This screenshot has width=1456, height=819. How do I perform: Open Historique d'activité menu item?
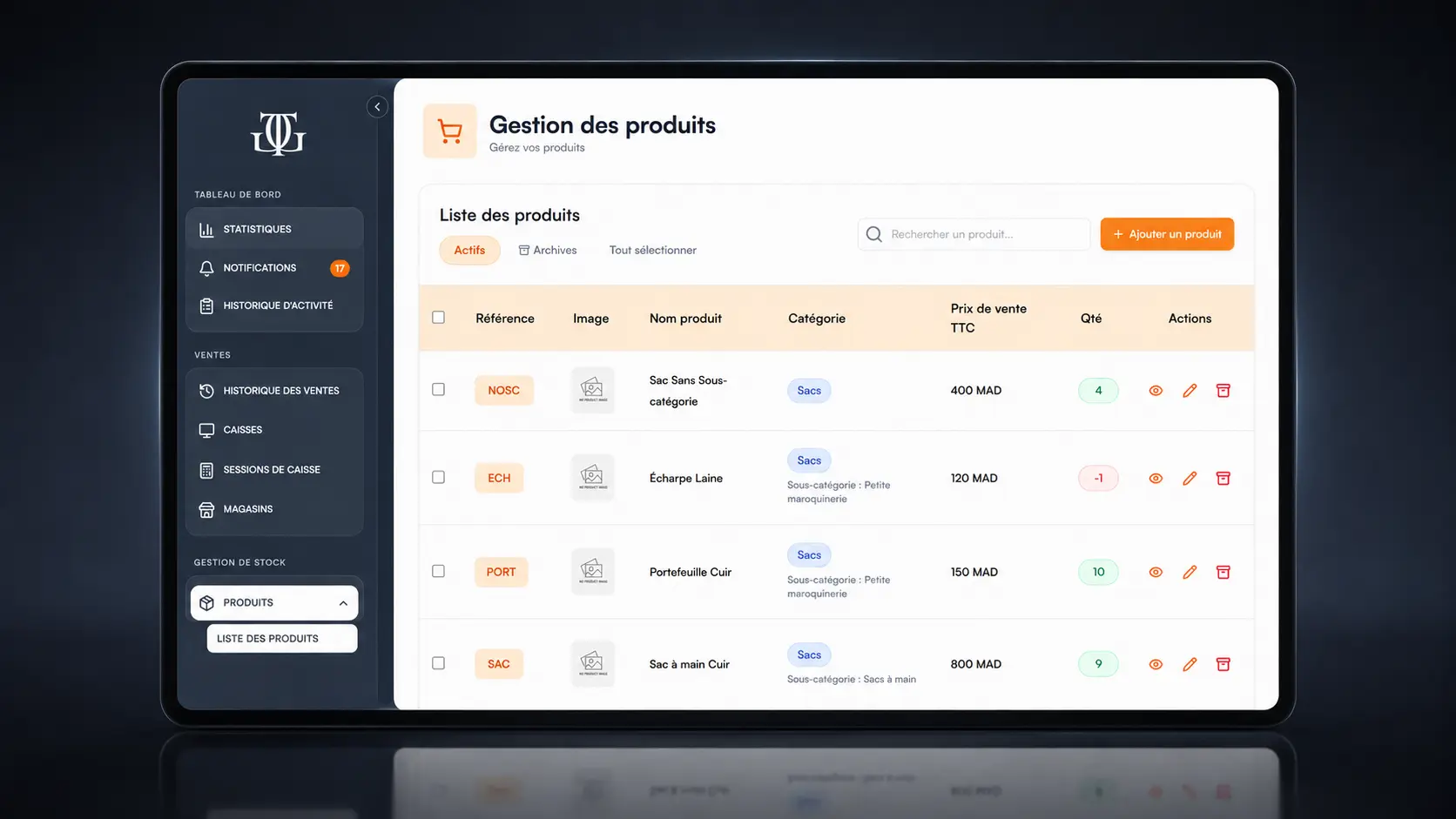[x=274, y=305]
